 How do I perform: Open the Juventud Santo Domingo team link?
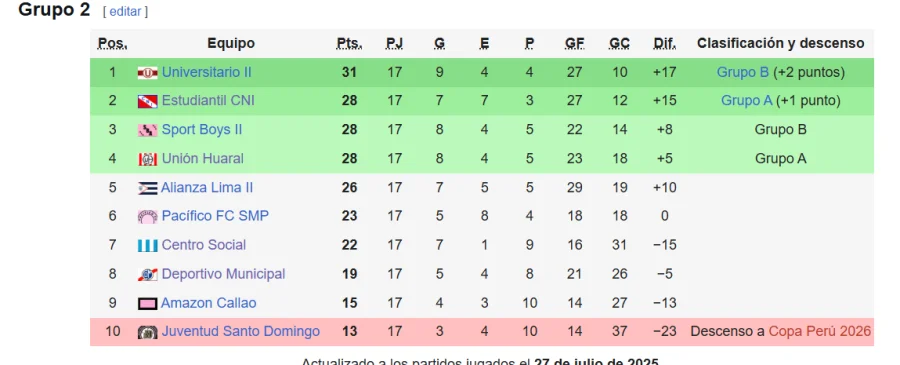pos(240,331)
